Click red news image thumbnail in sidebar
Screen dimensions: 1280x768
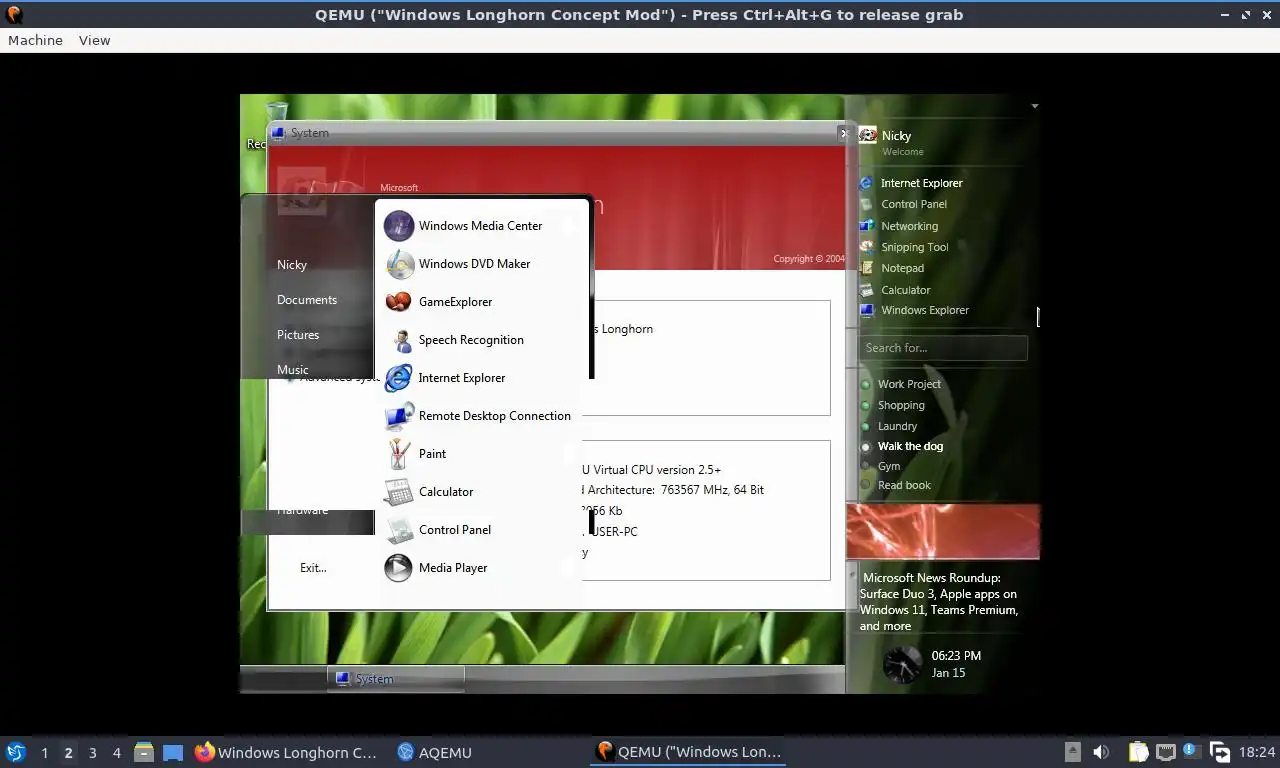(943, 531)
